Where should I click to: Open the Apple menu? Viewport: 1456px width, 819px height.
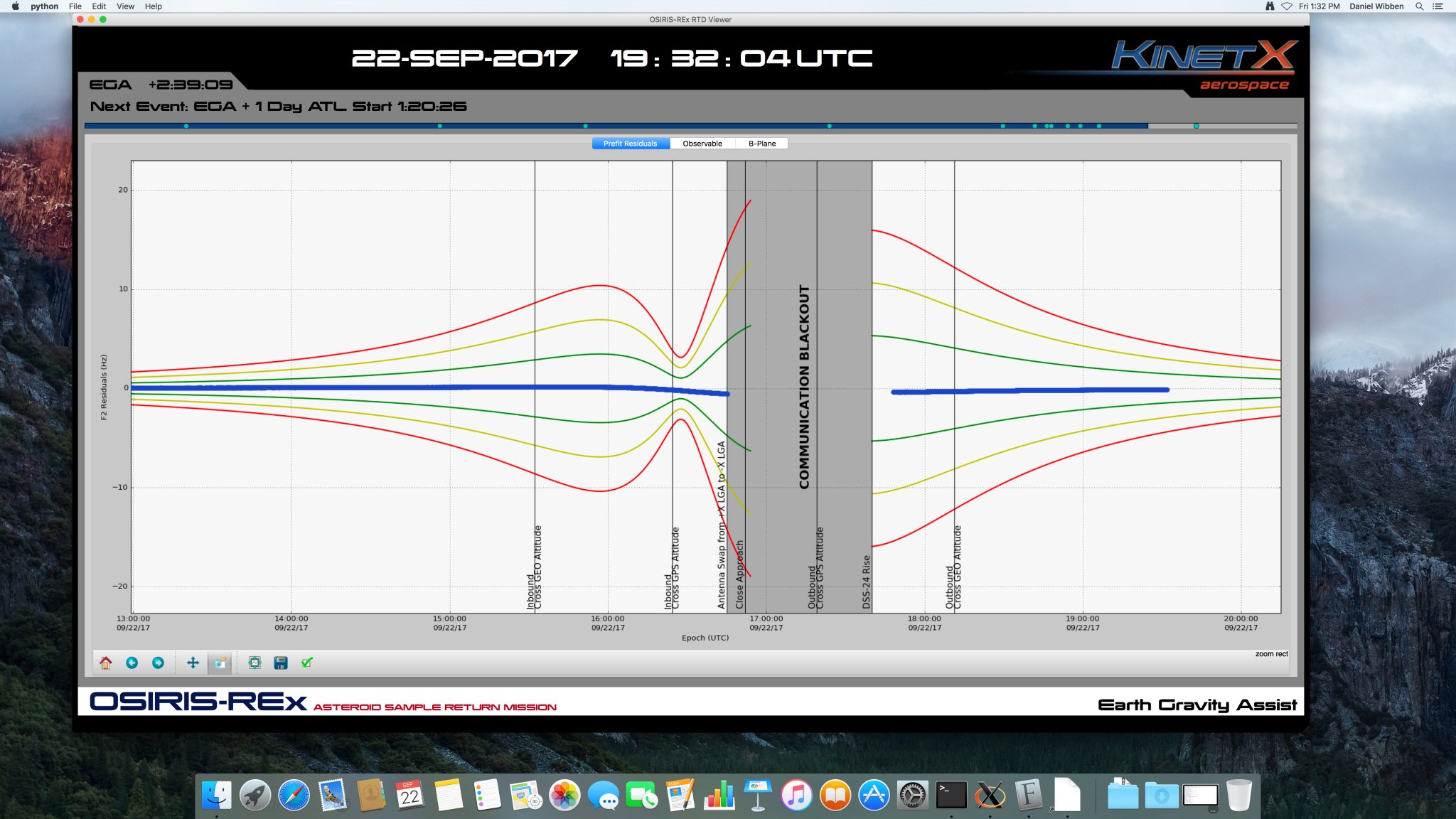click(x=15, y=6)
